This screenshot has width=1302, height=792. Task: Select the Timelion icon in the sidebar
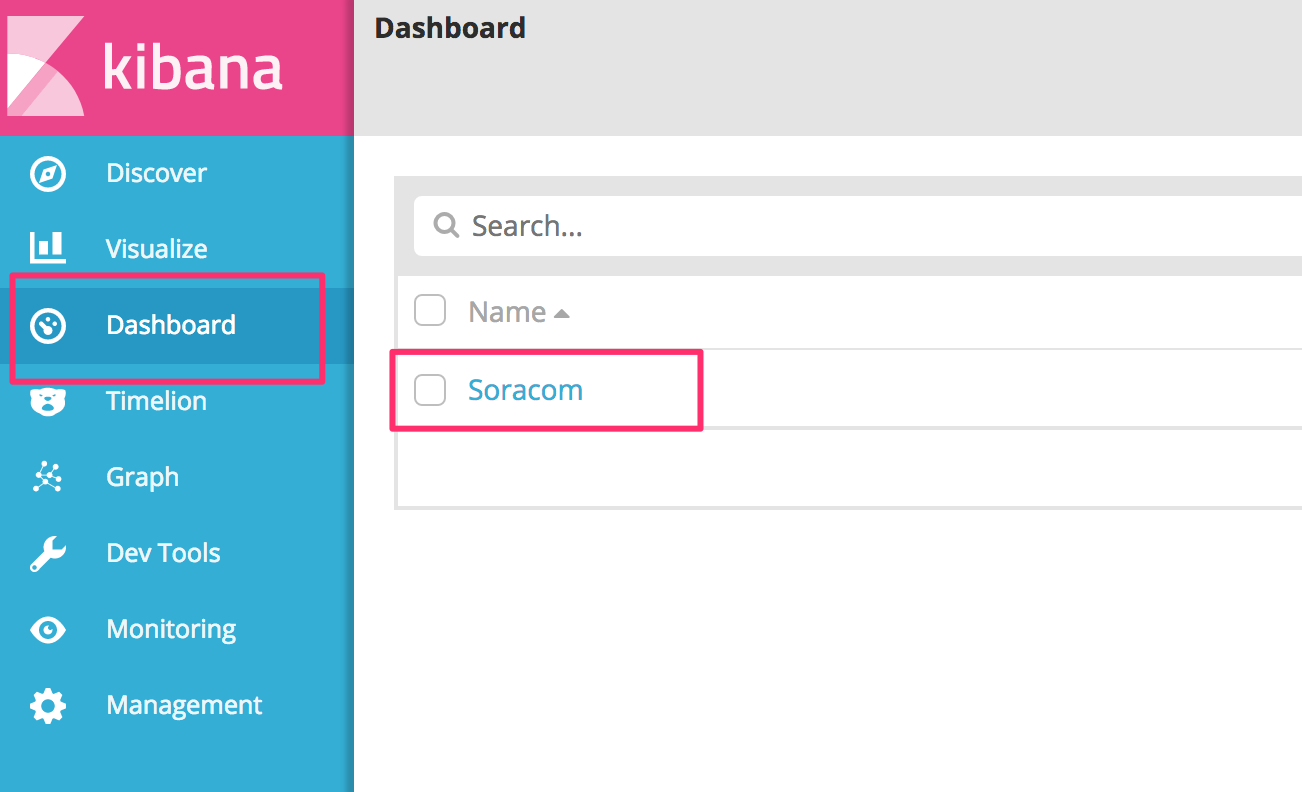click(48, 400)
